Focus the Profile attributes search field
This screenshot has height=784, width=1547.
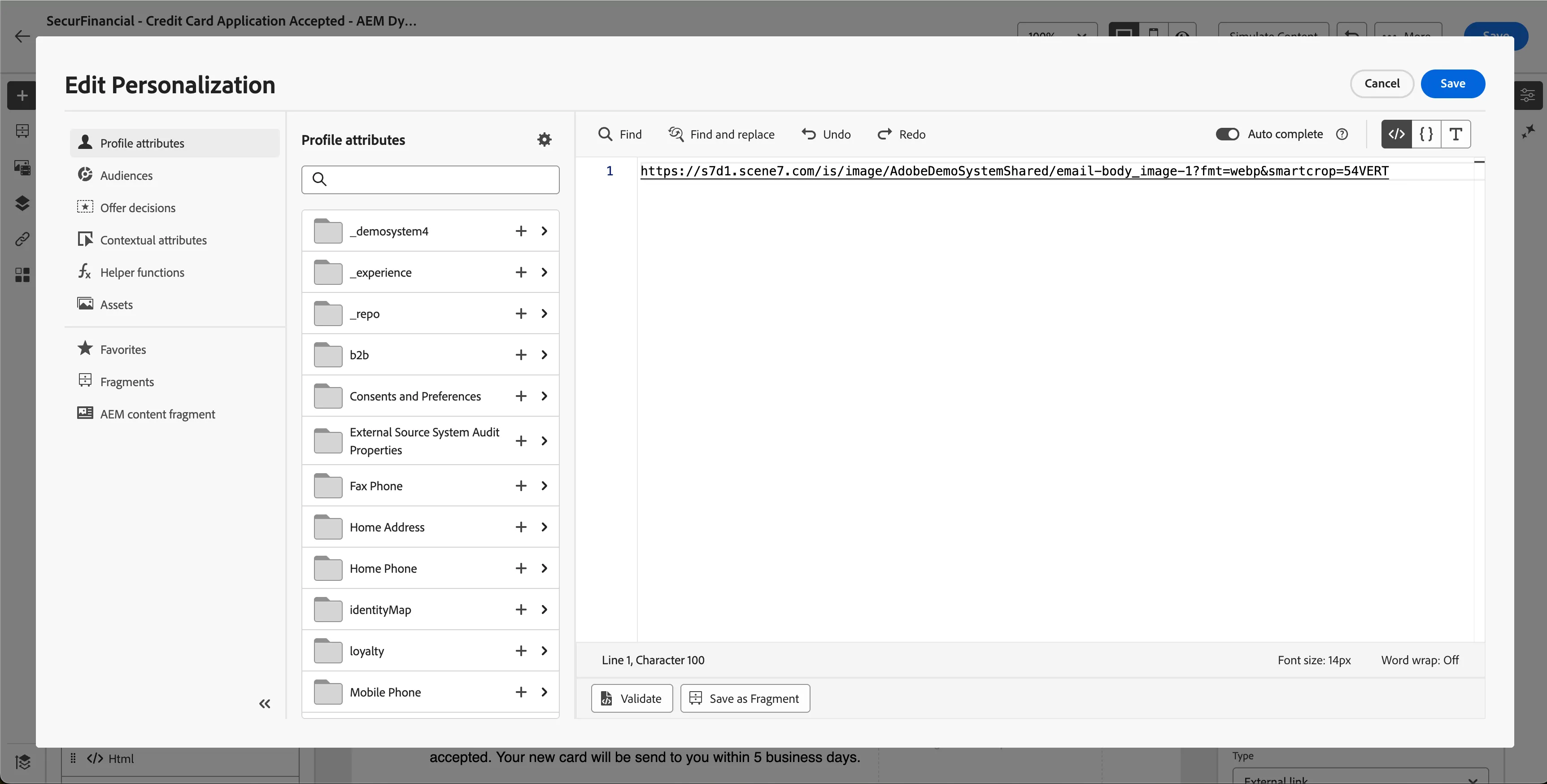pos(430,179)
